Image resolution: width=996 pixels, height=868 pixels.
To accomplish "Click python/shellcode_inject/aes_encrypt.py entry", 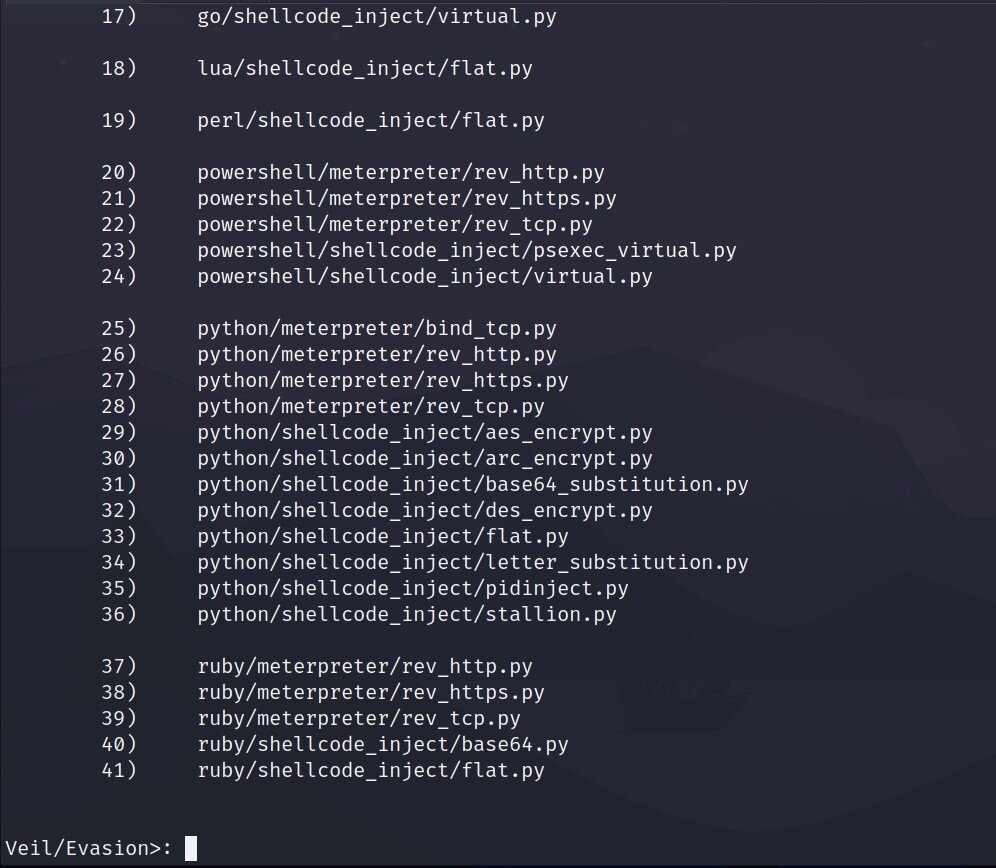I will [x=425, y=432].
